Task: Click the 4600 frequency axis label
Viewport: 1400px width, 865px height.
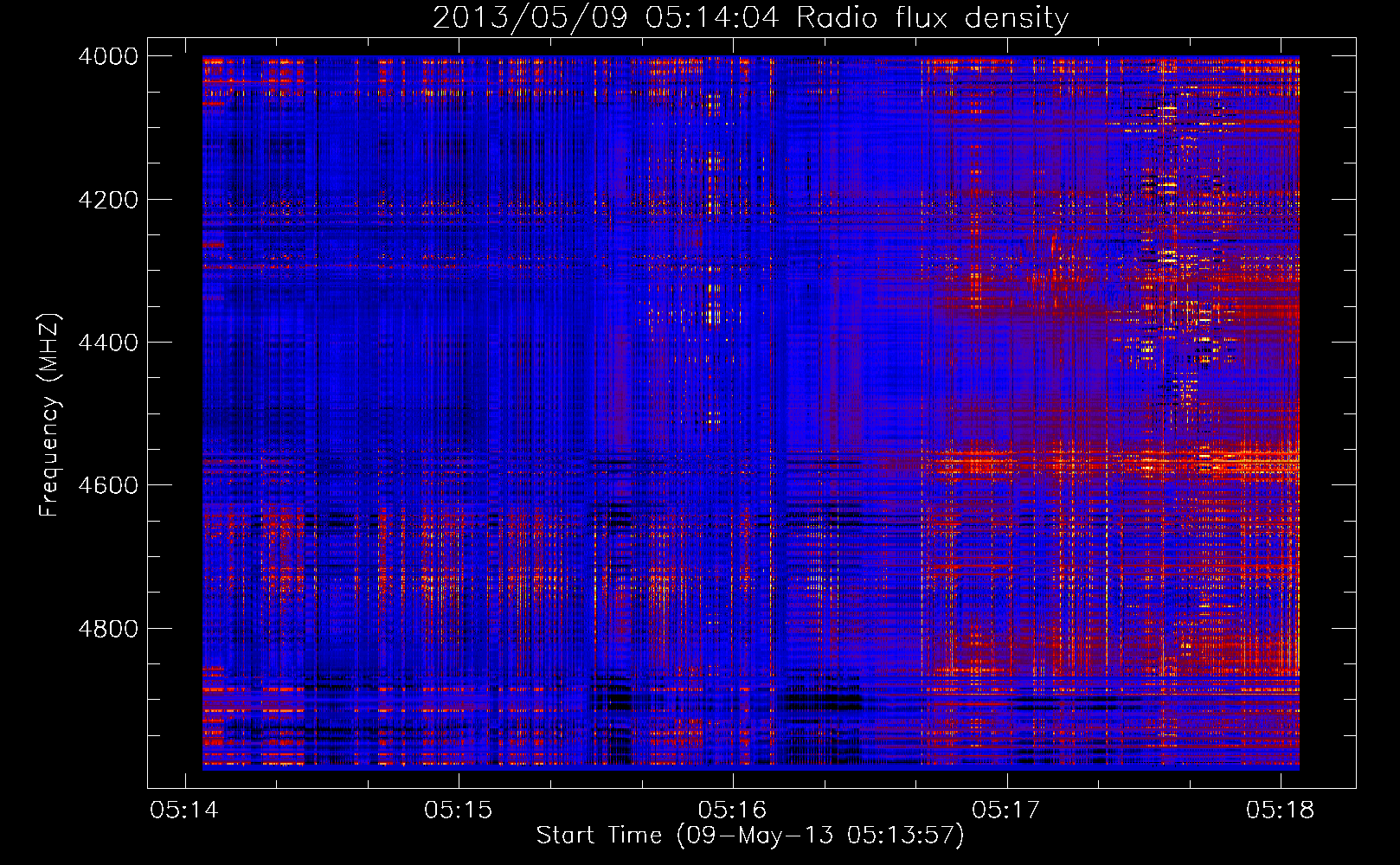Action: pos(108,485)
